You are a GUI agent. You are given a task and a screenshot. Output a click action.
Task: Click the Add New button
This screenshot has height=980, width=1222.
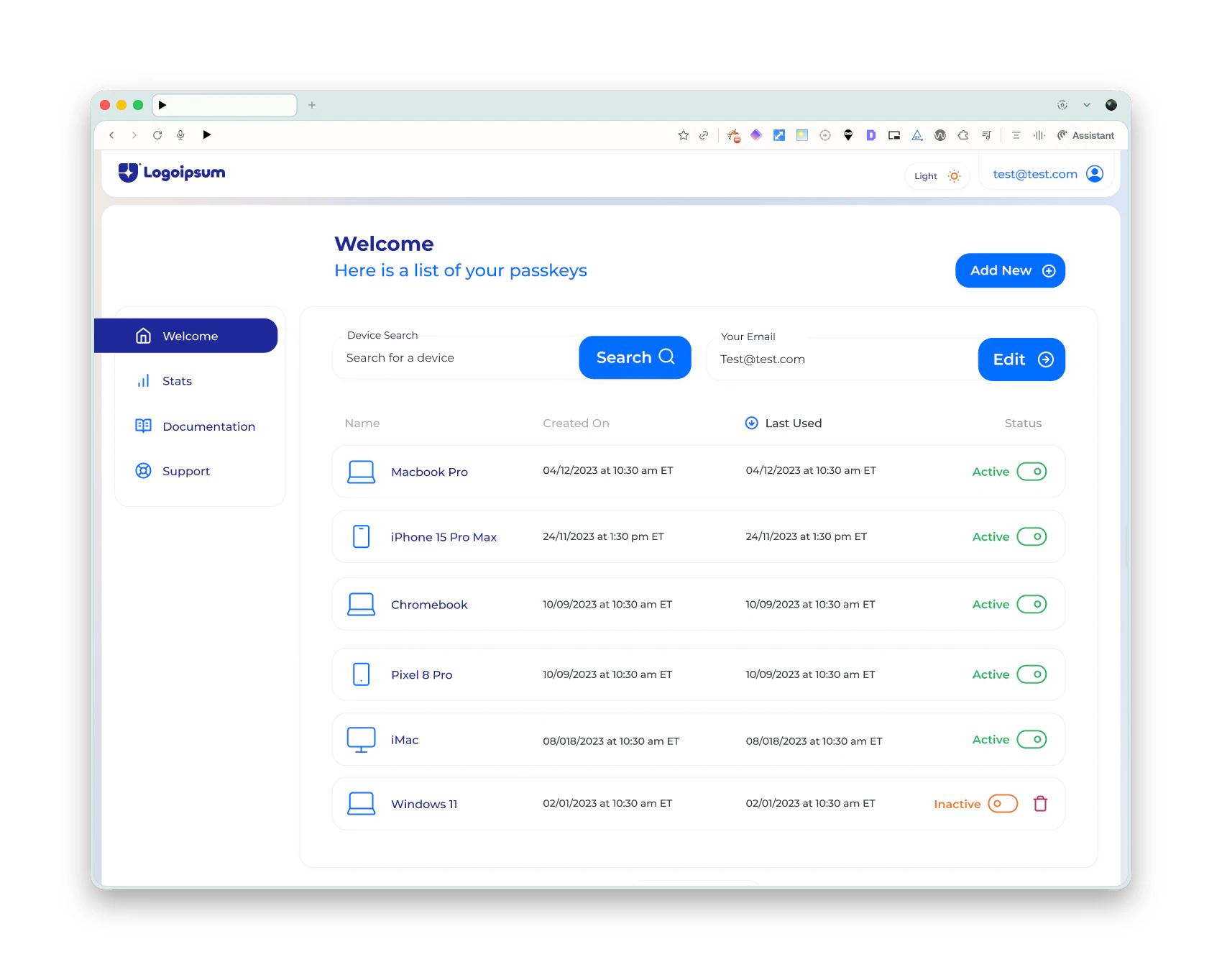pyautogui.click(x=1010, y=270)
